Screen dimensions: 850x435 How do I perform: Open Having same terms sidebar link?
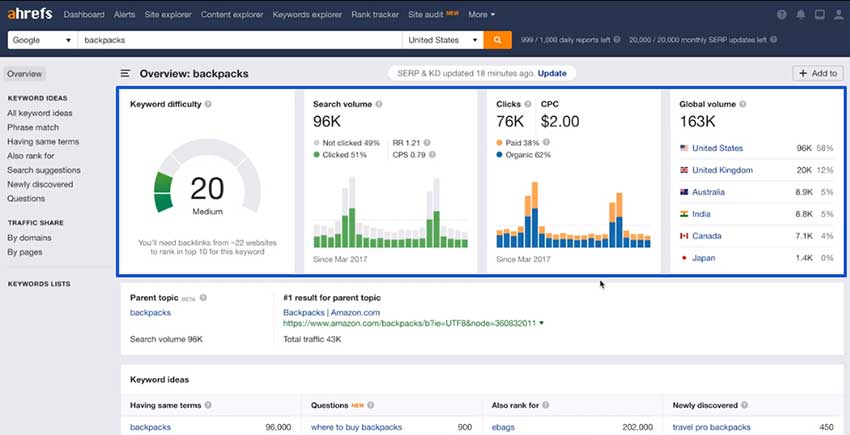(43, 142)
